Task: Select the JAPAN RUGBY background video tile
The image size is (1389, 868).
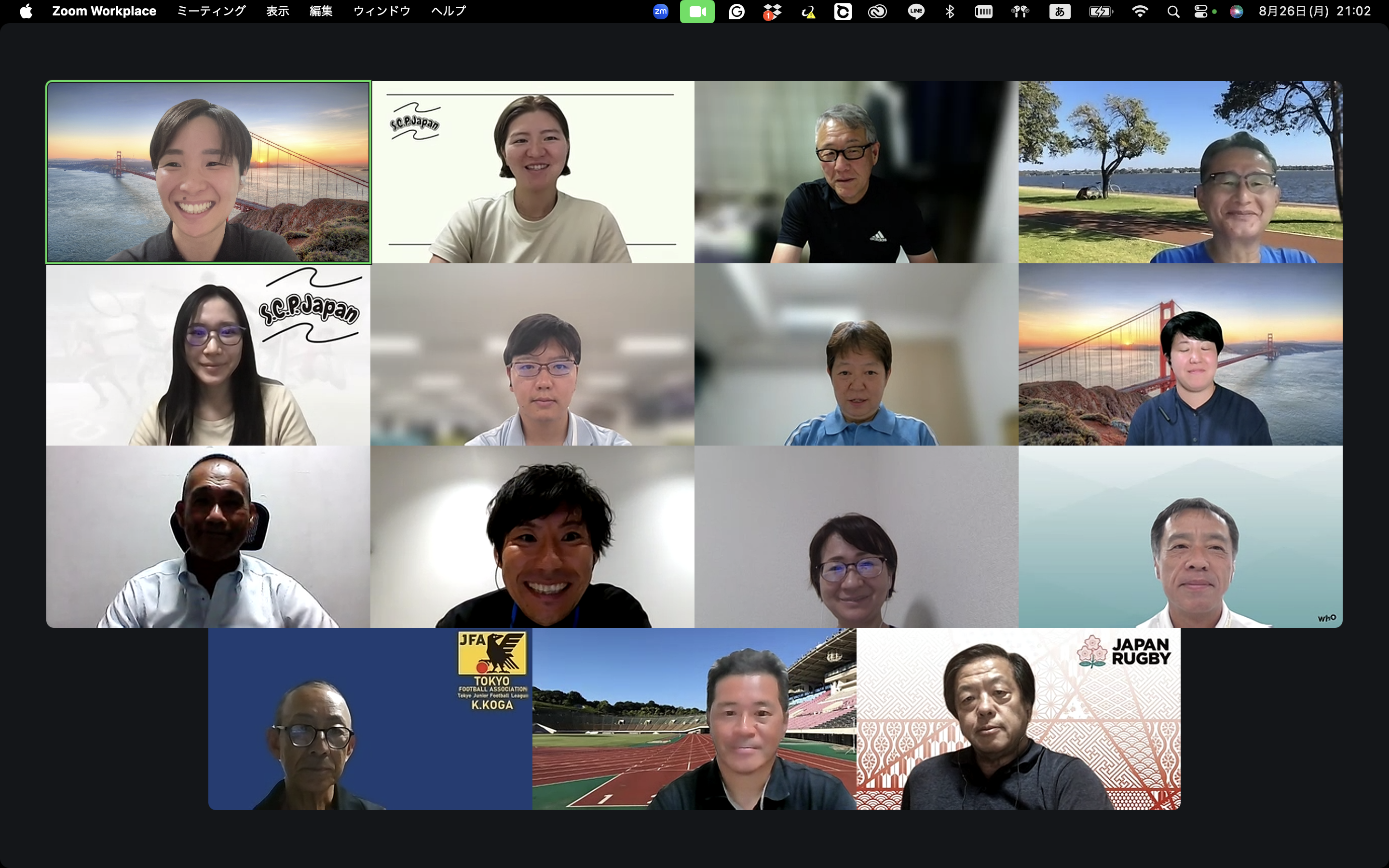Action: (x=1018, y=719)
